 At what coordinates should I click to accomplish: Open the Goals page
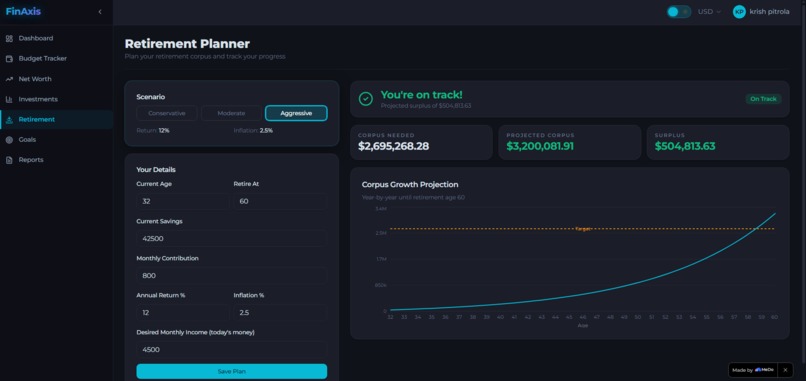(57, 140)
